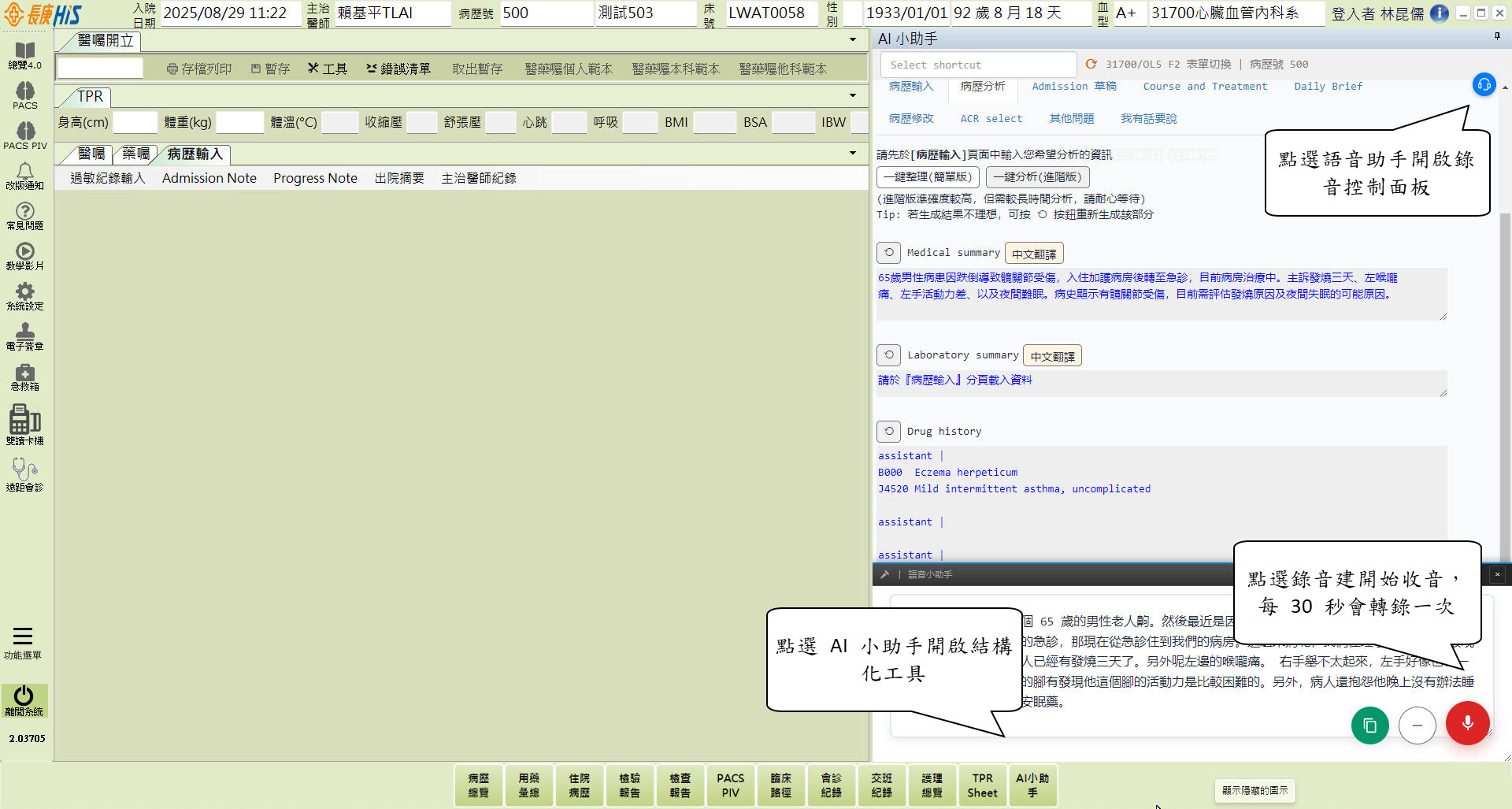
Task: Open the Select shortcut dropdown
Action: tap(977, 65)
